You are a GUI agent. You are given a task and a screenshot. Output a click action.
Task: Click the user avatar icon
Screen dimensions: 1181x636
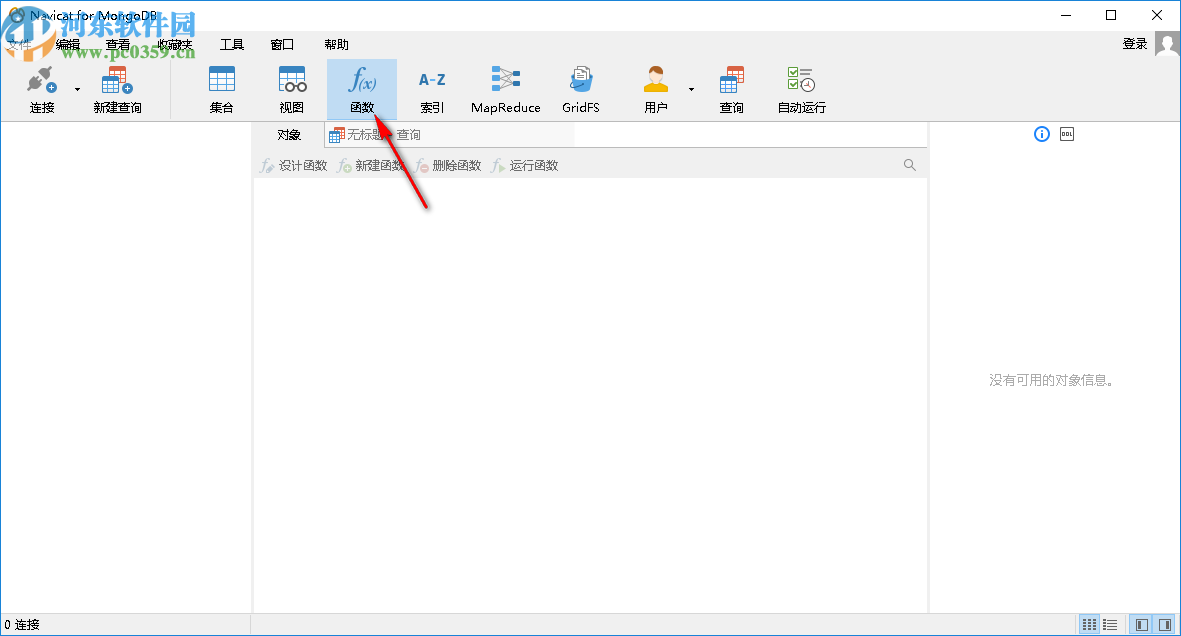(x=1167, y=44)
